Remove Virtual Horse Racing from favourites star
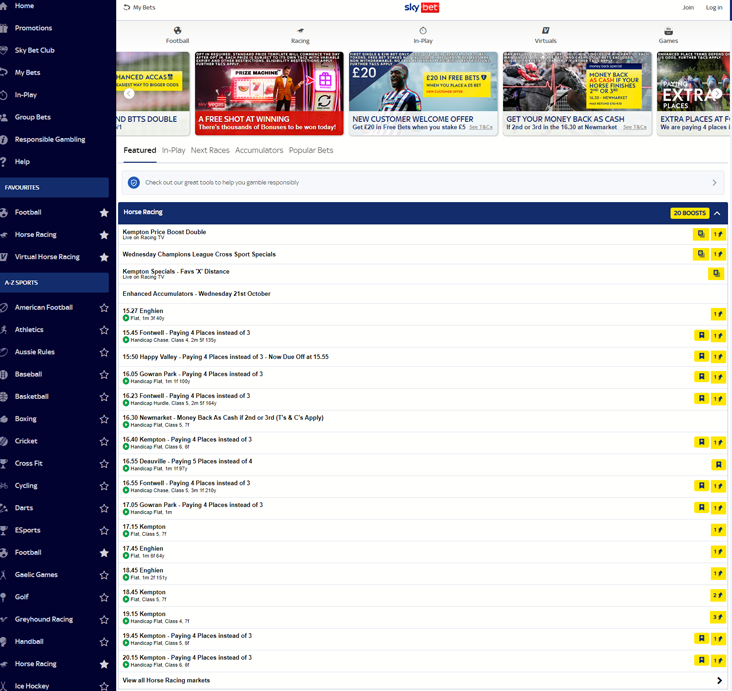732x691 pixels. pyautogui.click(x=104, y=257)
